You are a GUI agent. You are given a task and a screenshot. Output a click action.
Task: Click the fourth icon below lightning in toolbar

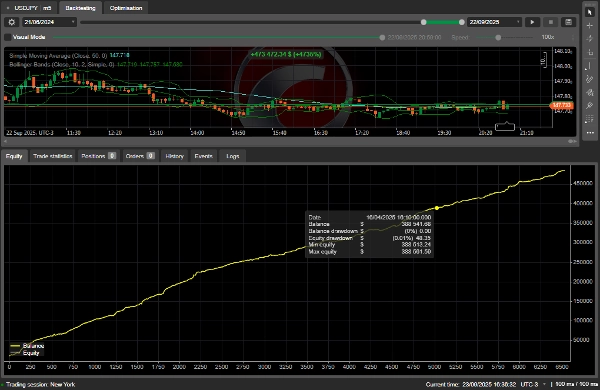590,52
